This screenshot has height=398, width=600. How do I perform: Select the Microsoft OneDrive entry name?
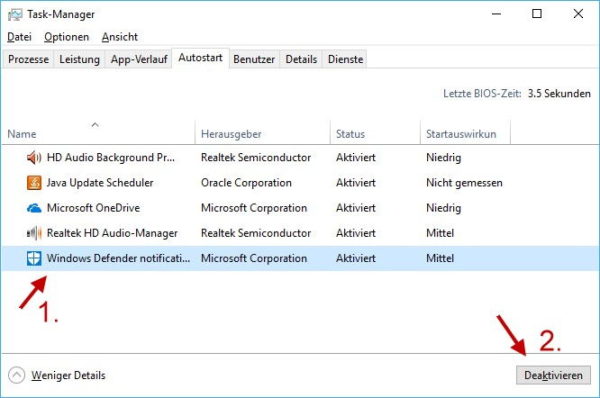coord(93,208)
